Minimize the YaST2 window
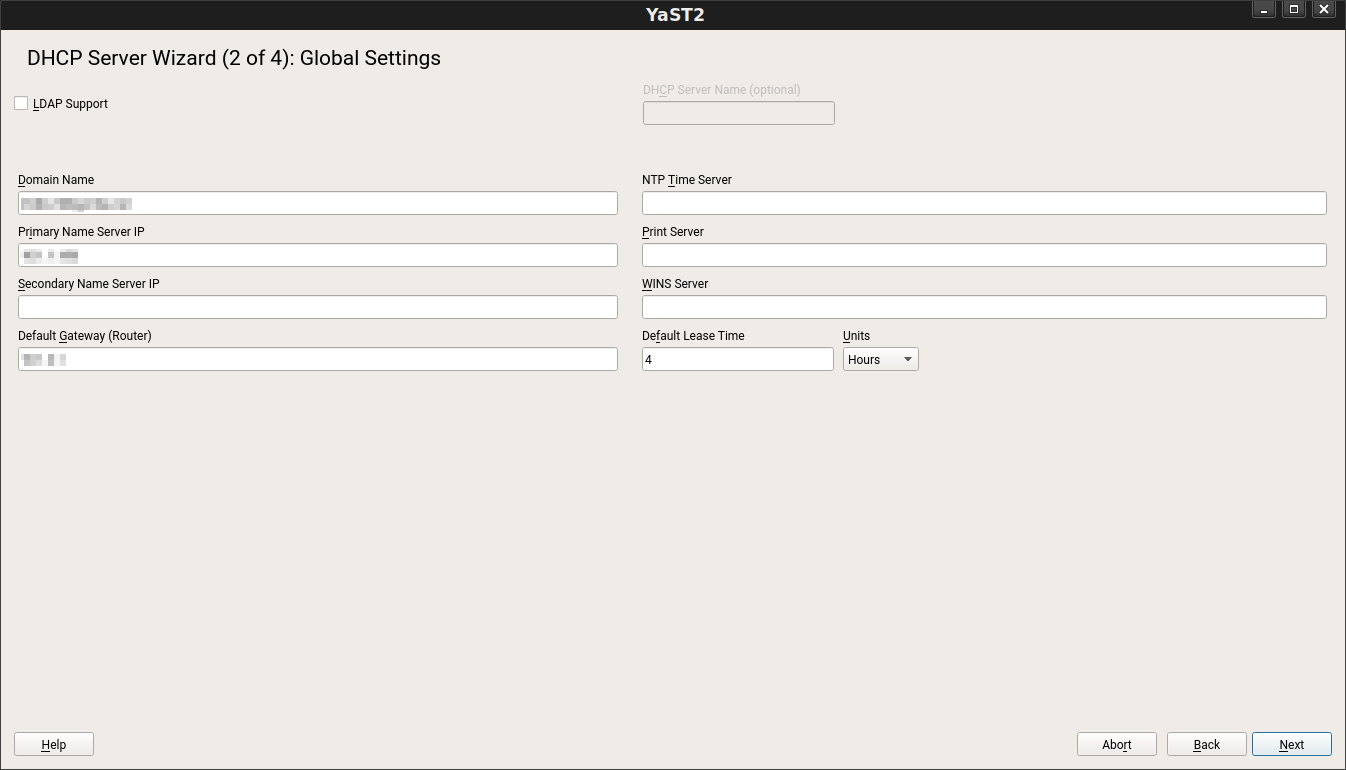1346x770 pixels. tap(1263, 9)
